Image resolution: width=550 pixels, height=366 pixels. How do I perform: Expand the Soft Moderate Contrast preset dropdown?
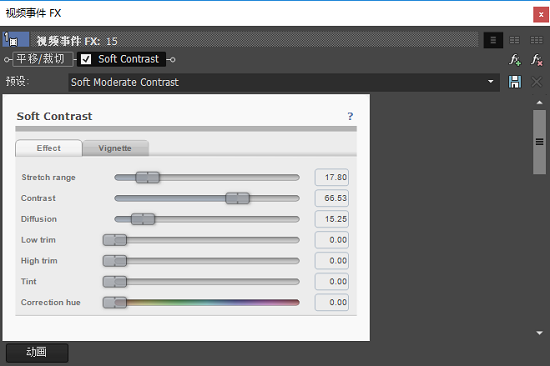(490, 82)
